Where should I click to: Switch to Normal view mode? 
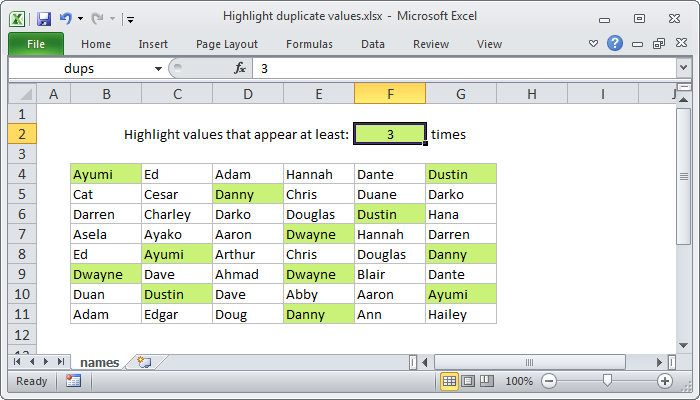coord(450,381)
